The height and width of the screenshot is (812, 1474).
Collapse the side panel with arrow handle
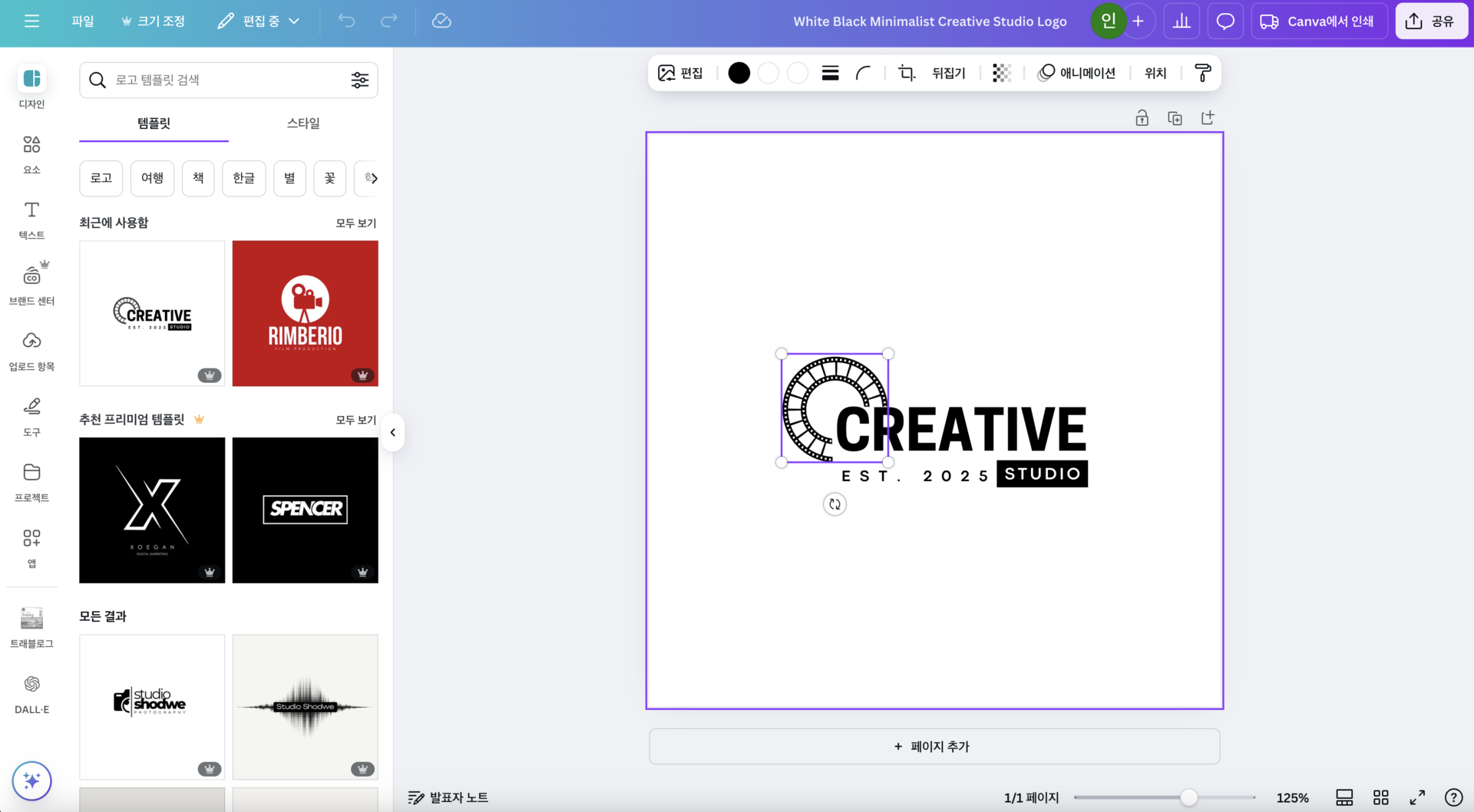coord(393,432)
